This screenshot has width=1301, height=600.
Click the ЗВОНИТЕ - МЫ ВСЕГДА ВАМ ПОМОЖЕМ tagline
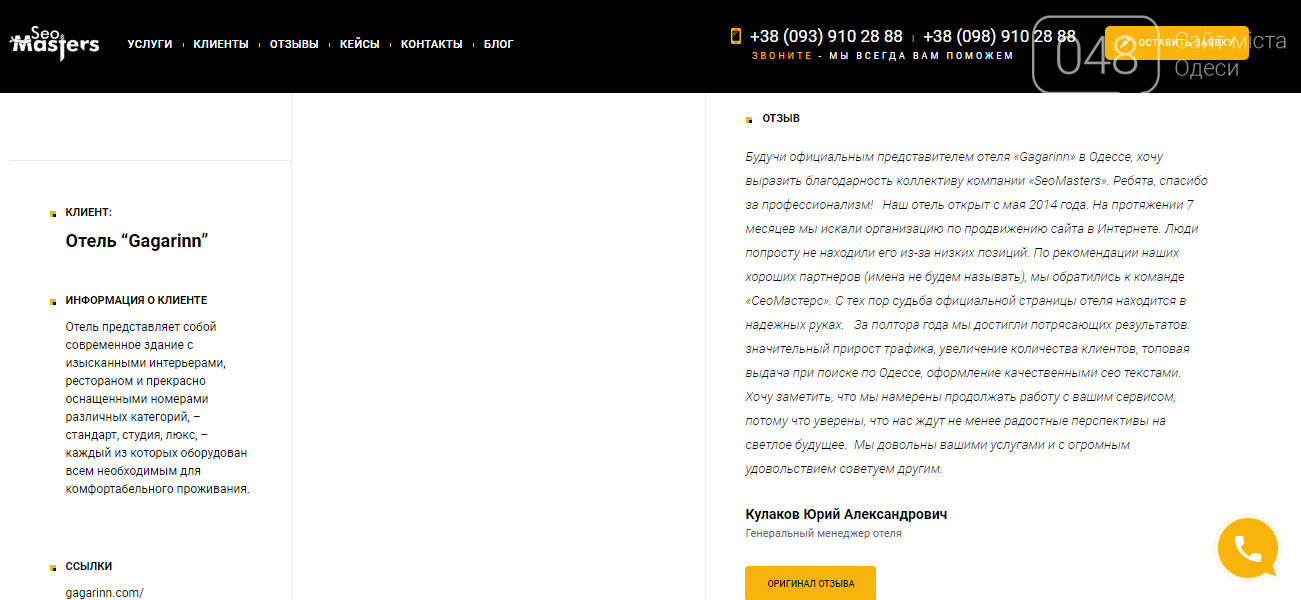(883, 56)
